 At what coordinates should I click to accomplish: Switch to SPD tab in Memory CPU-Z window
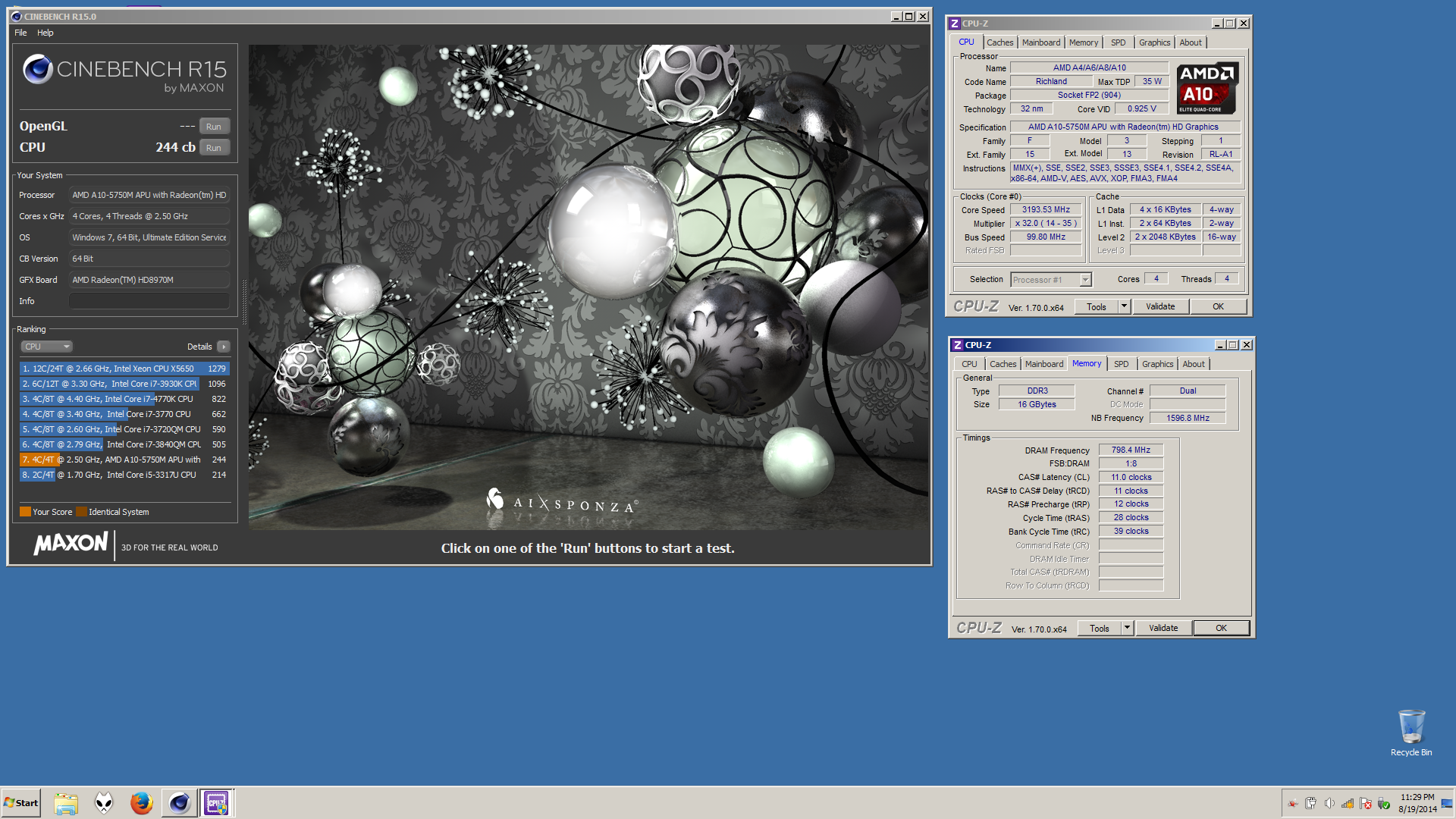click(1121, 364)
